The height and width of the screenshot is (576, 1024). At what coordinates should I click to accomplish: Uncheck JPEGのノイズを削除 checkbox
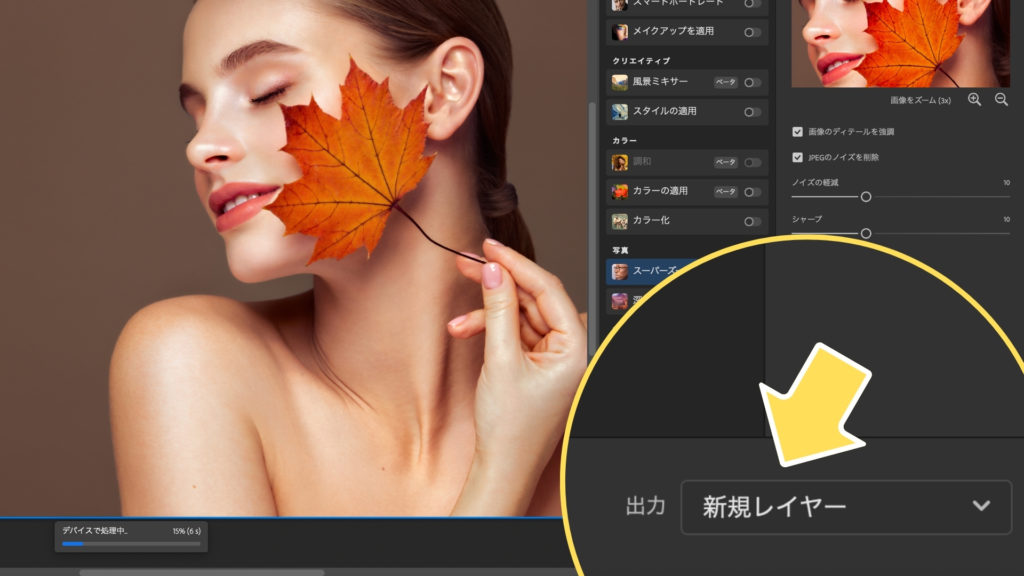click(x=797, y=157)
